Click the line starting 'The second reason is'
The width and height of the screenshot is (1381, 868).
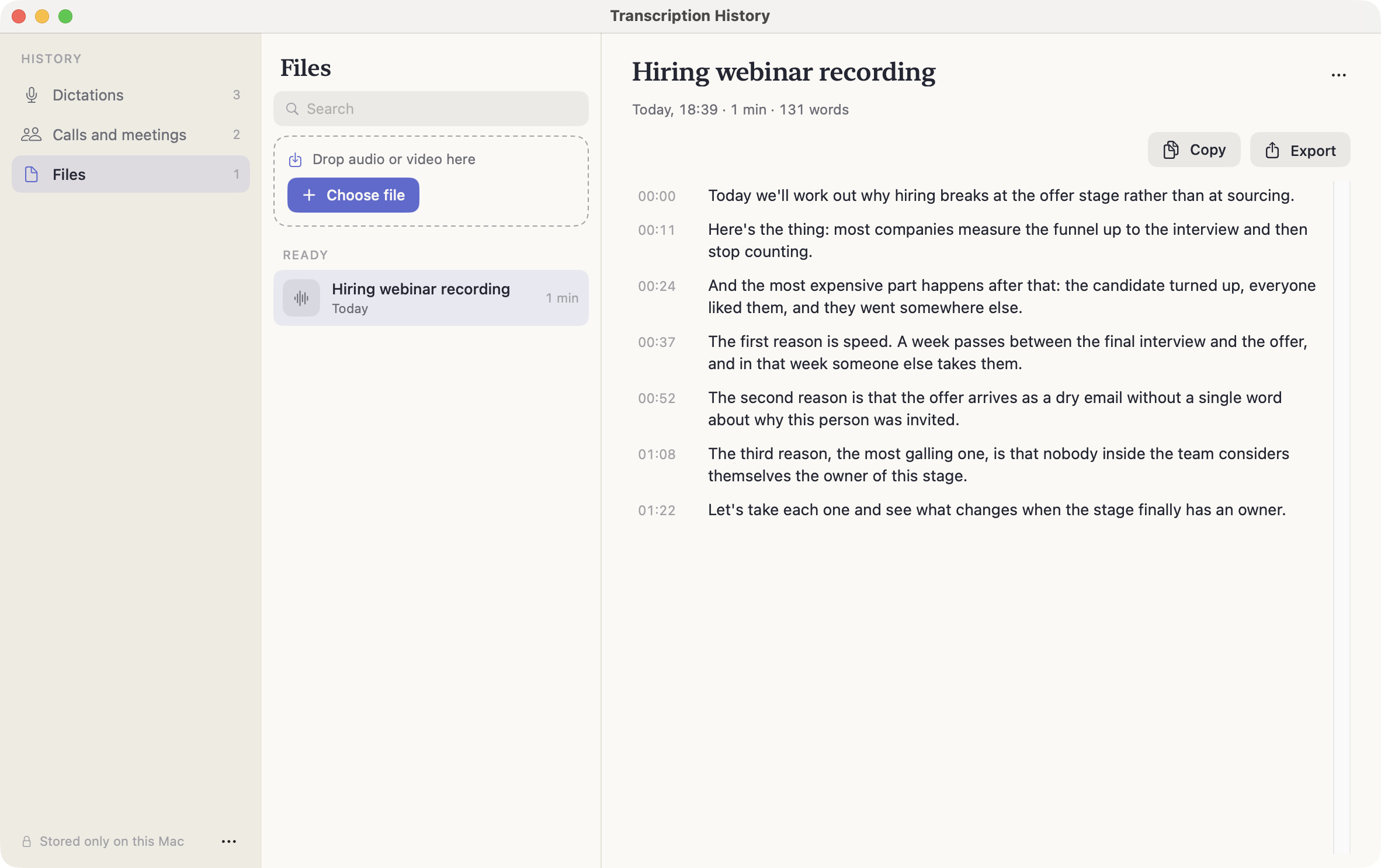click(x=995, y=409)
